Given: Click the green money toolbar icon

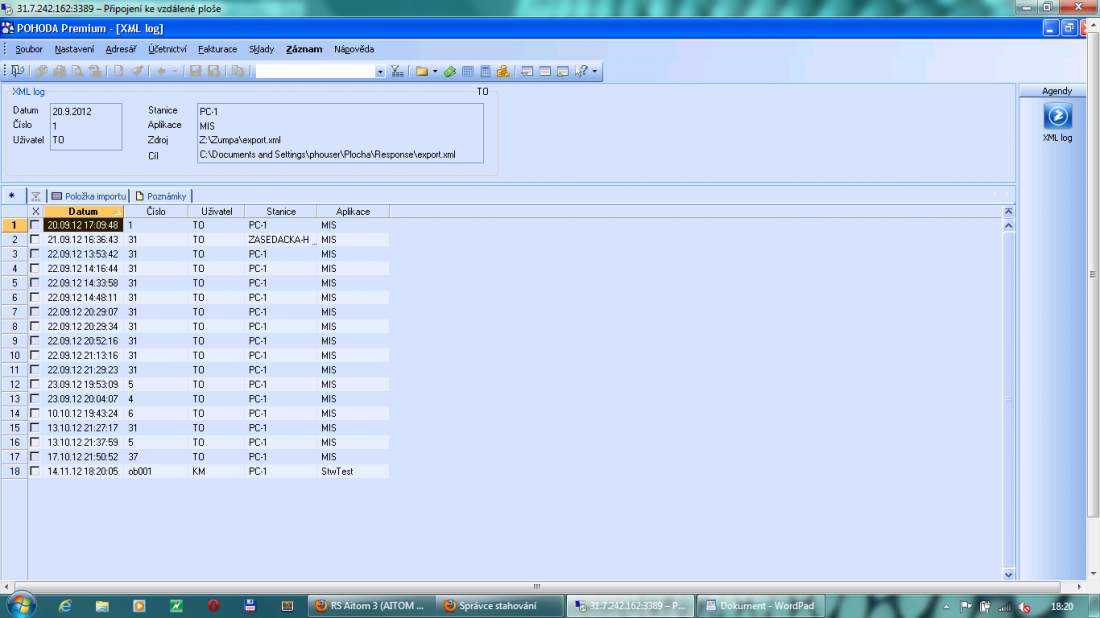Looking at the screenshot, I should click(450, 71).
